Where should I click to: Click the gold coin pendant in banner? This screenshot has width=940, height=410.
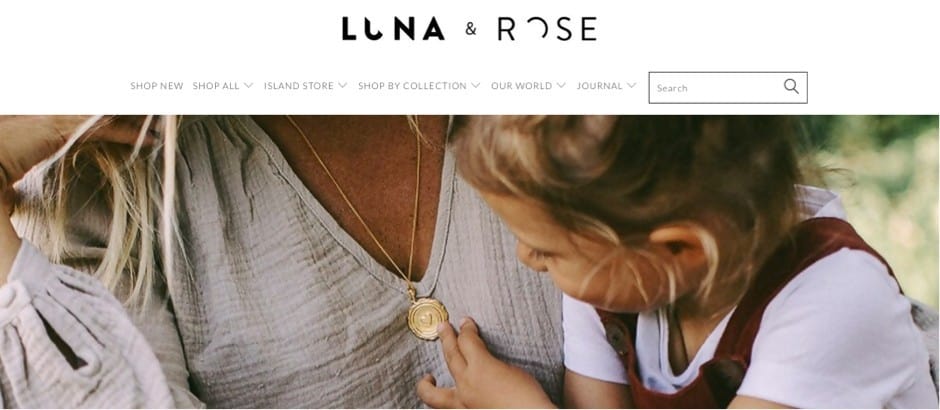tap(427, 318)
